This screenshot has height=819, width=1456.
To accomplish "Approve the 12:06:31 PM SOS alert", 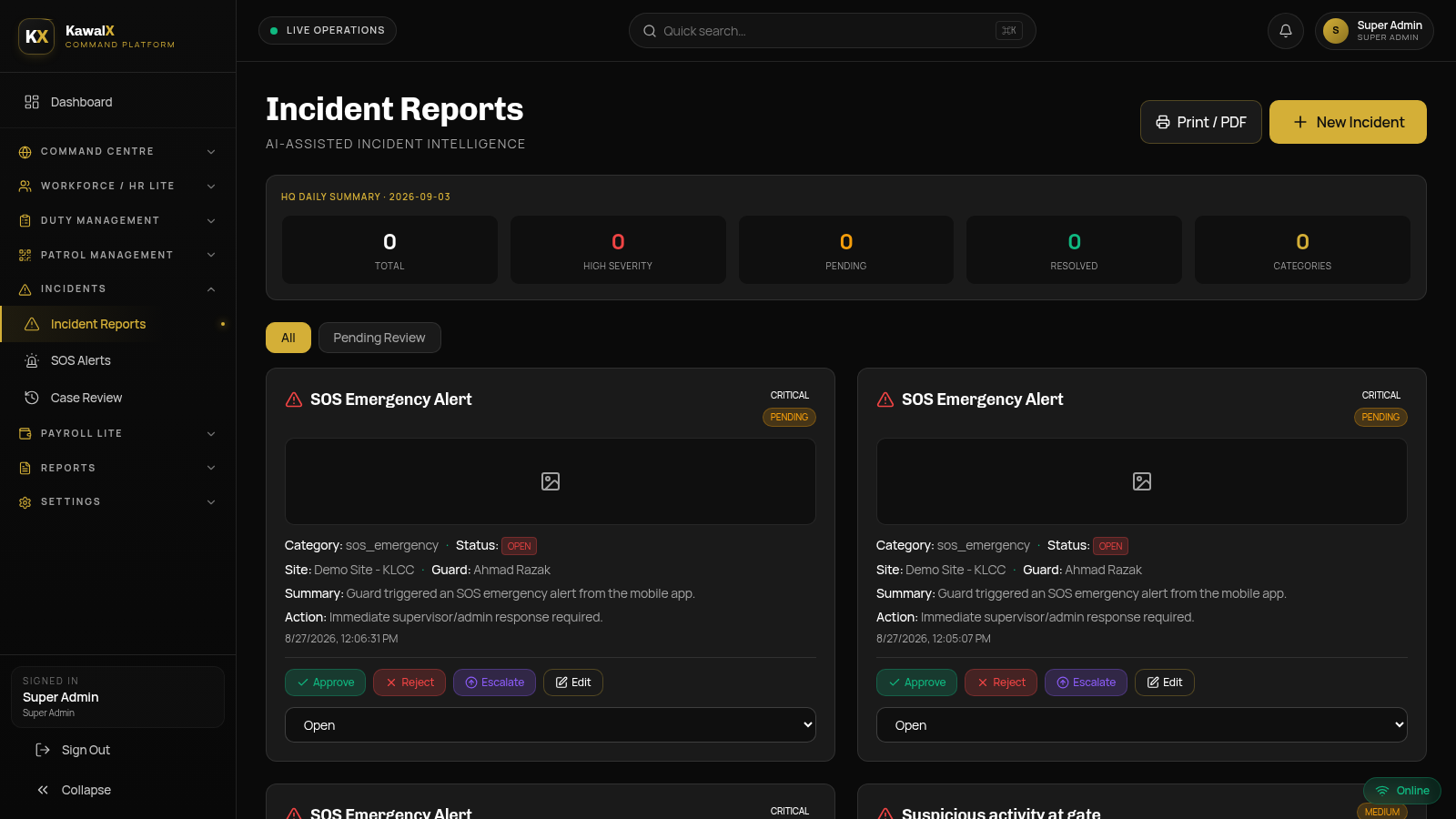I will [x=325, y=682].
